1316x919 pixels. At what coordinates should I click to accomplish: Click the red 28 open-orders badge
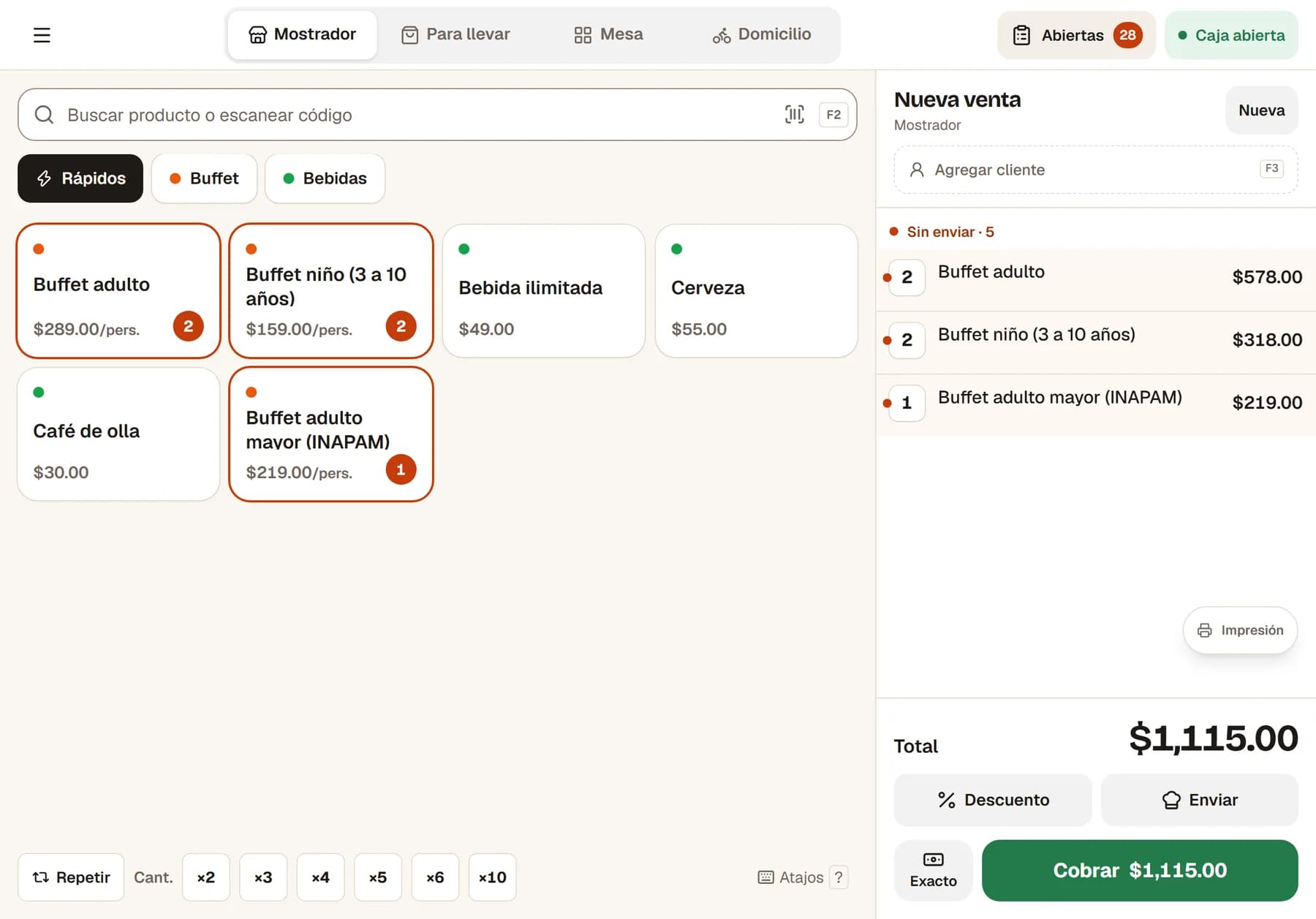click(1127, 35)
